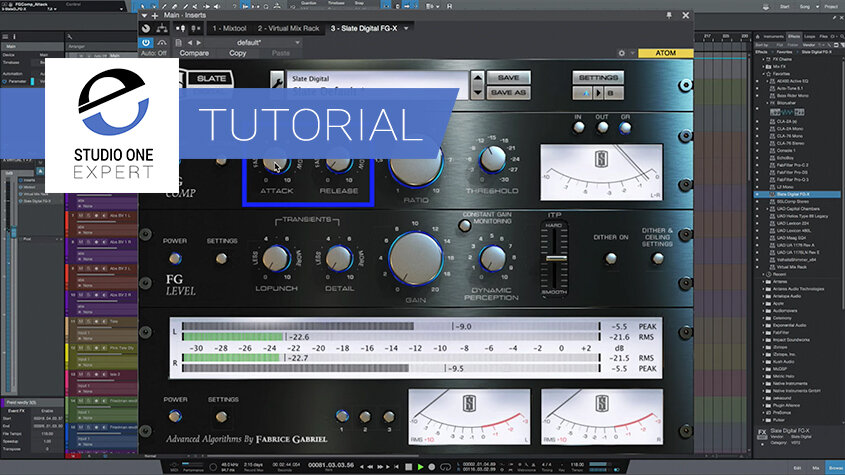Switch to the 1 - Mixtool tab
The height and width of the screenshot is (475, 845).
pyautogui.click(x=229, y=28)
